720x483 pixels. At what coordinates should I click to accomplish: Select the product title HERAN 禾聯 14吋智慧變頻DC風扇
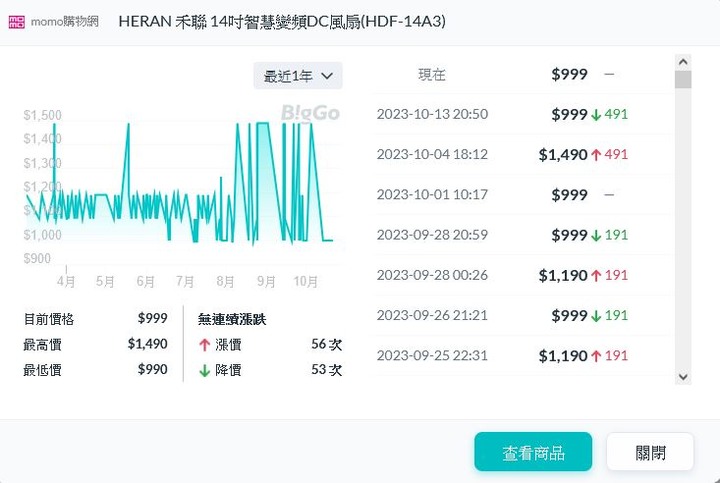coord(282,22)
